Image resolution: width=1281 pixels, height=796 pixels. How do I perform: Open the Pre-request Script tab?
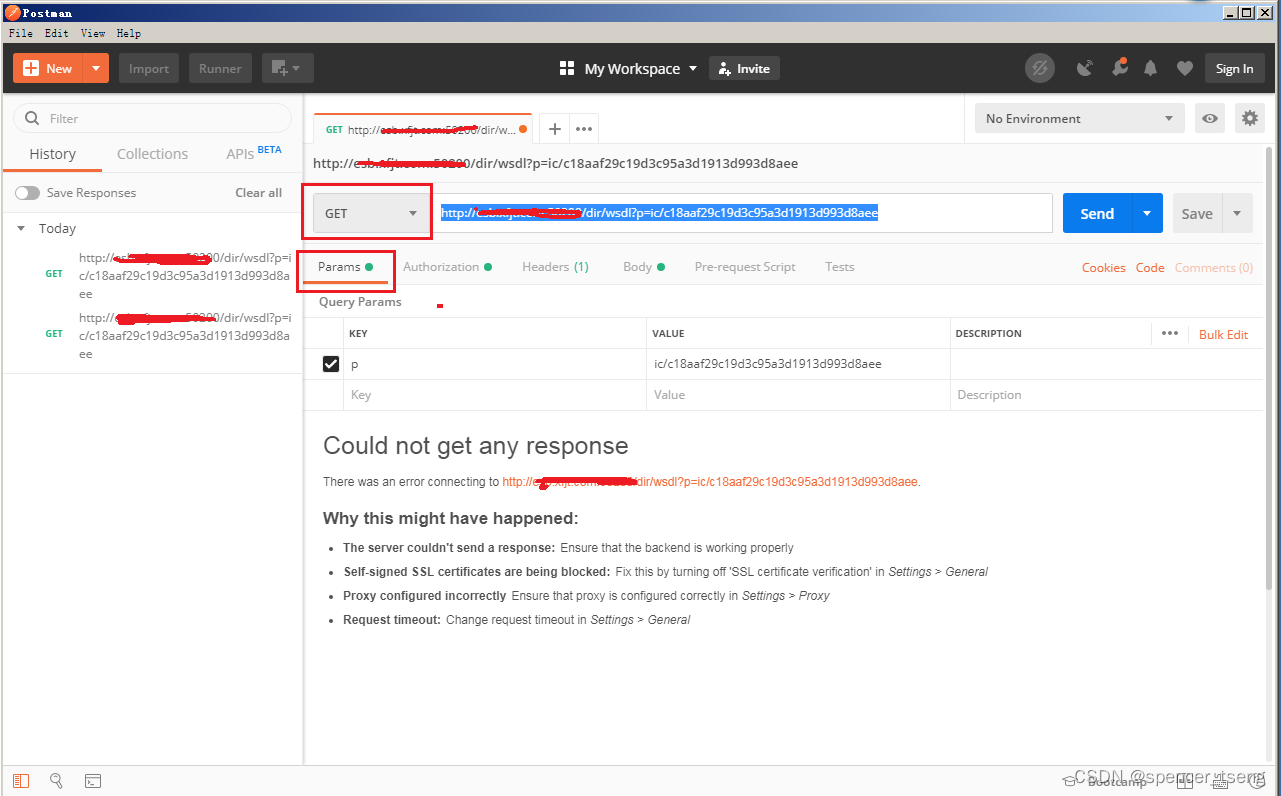pyautogui.click(x=745, y=267)
